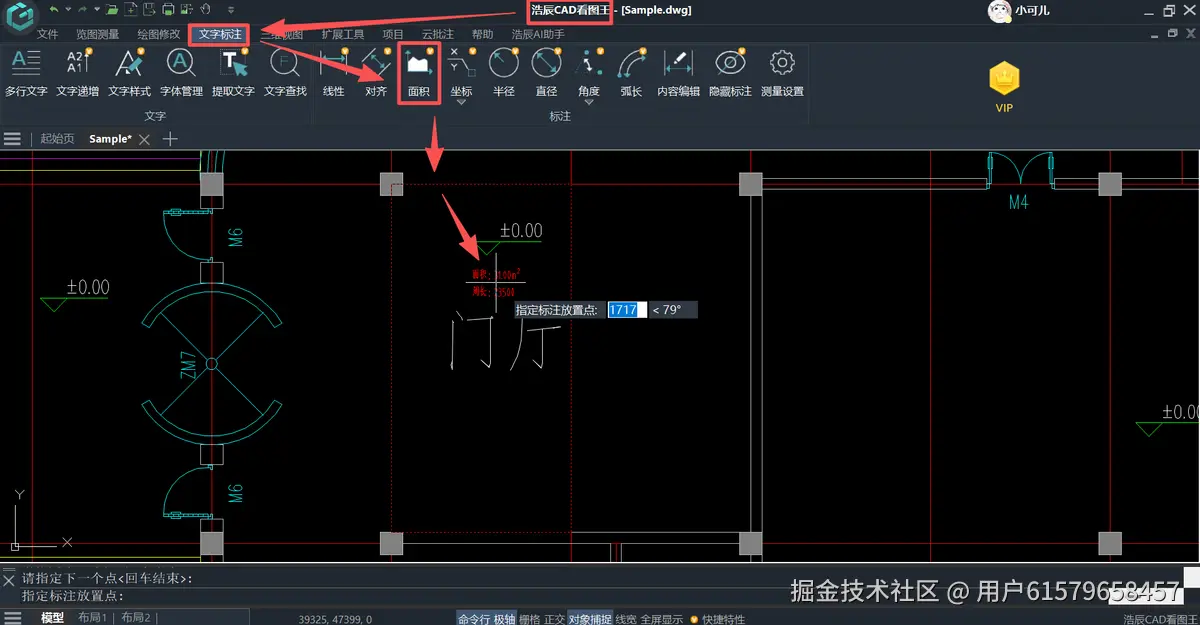
Task: Toggle 栅格 grid in status bar
Action: click(530, 619)
